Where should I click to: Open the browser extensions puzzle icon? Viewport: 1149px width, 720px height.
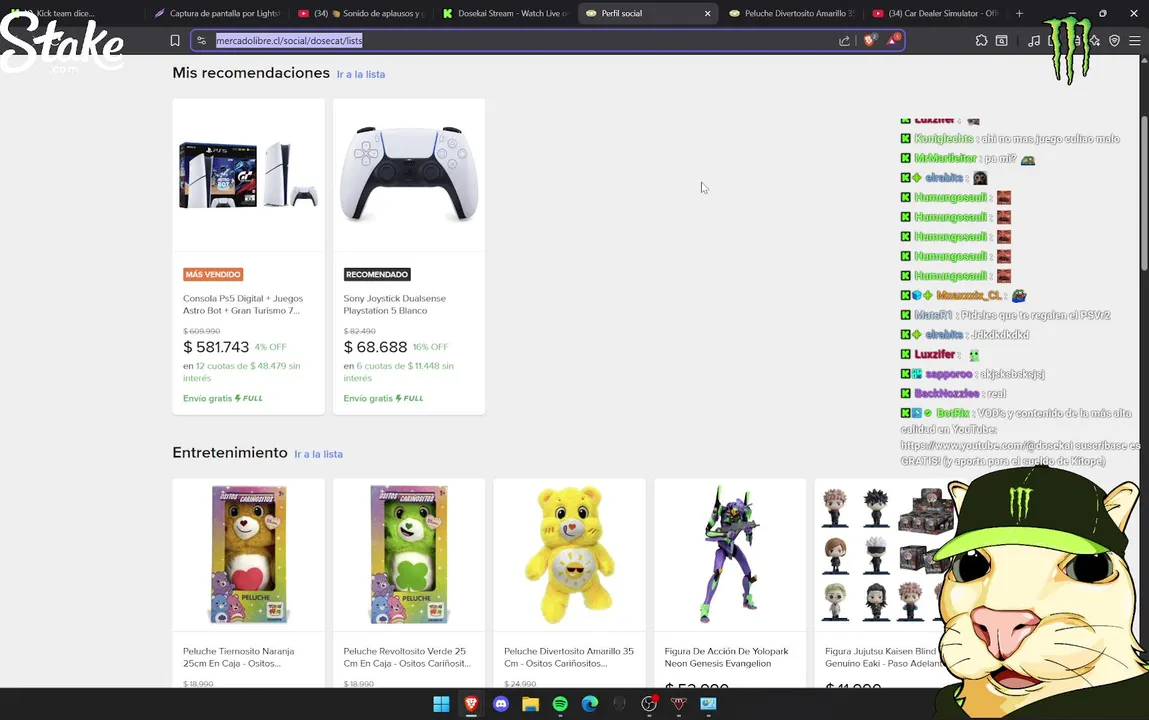[x=981, y=41]
